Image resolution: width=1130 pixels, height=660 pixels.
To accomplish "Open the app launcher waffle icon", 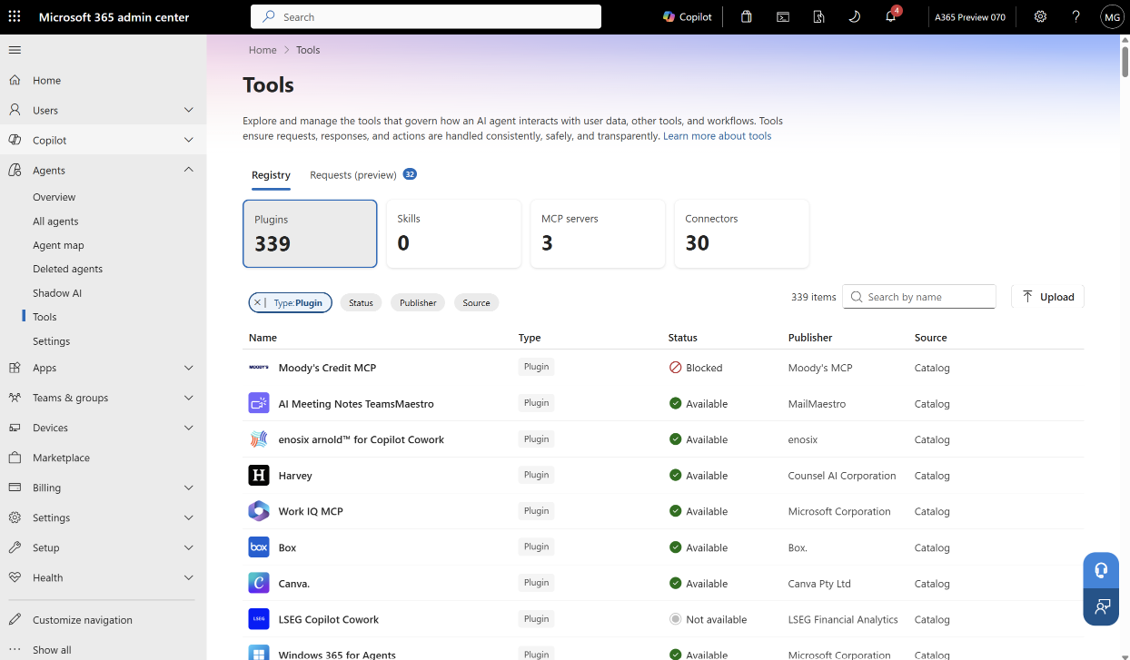I will coord(14,17).
